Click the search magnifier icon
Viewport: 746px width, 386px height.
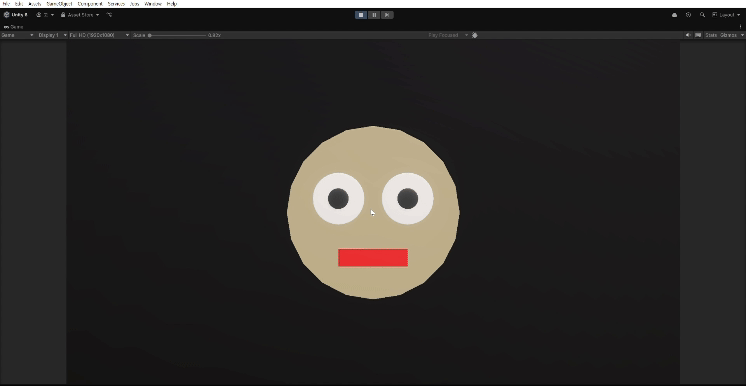pos(702,15)
